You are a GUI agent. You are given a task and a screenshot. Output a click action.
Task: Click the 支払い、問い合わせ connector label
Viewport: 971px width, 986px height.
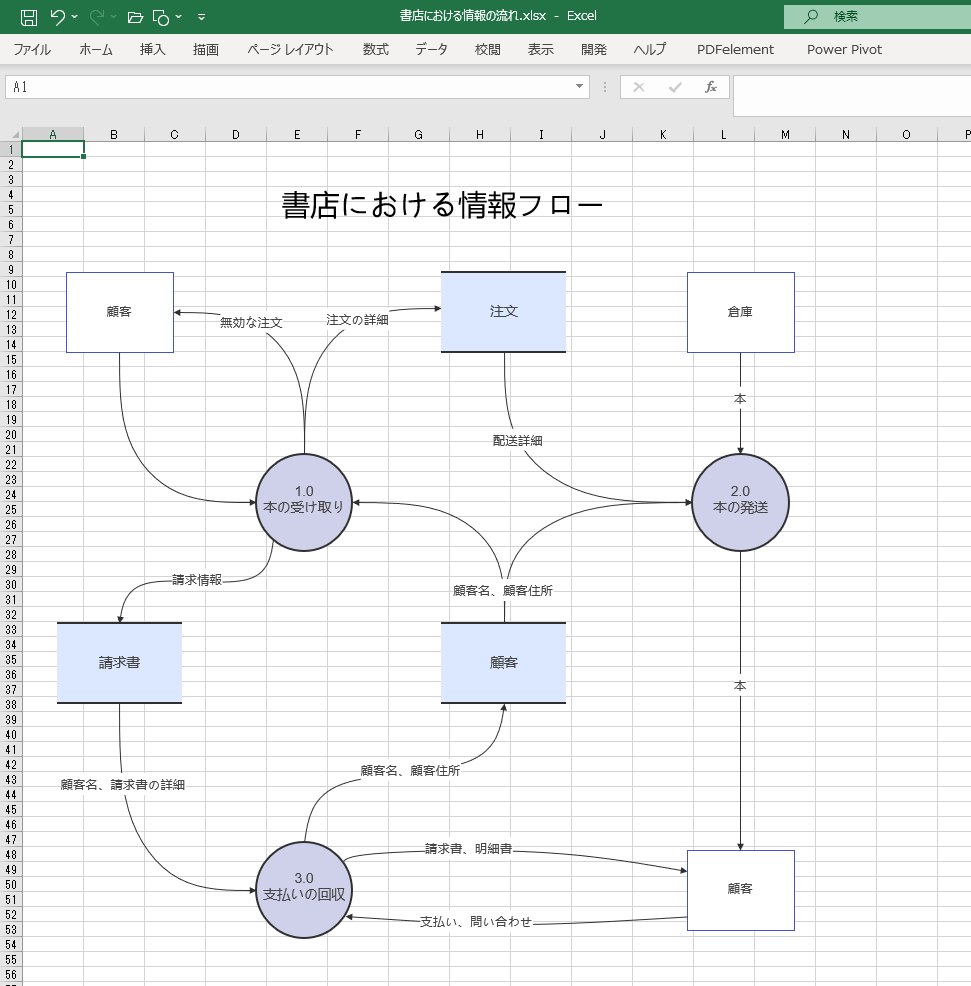476,922
